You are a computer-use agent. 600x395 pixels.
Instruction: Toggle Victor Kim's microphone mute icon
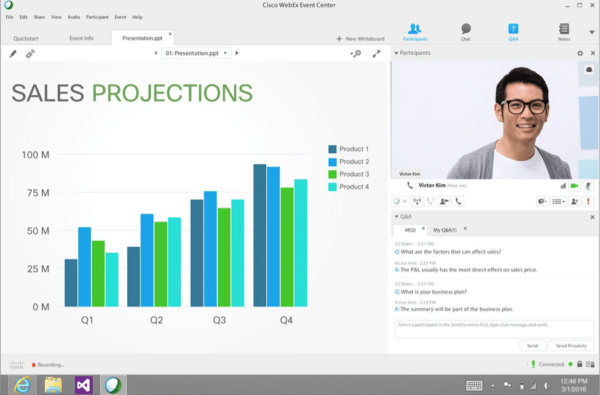(x=588, y=186)
